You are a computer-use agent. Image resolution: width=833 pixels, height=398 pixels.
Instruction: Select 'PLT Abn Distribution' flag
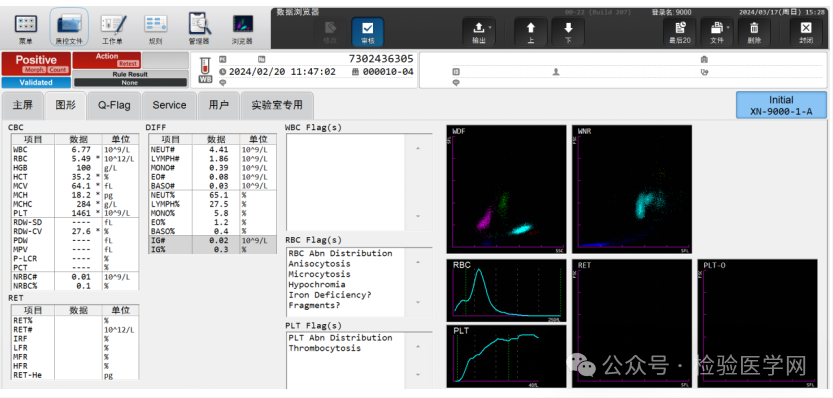pyautogui.click(x=341, y=338)
